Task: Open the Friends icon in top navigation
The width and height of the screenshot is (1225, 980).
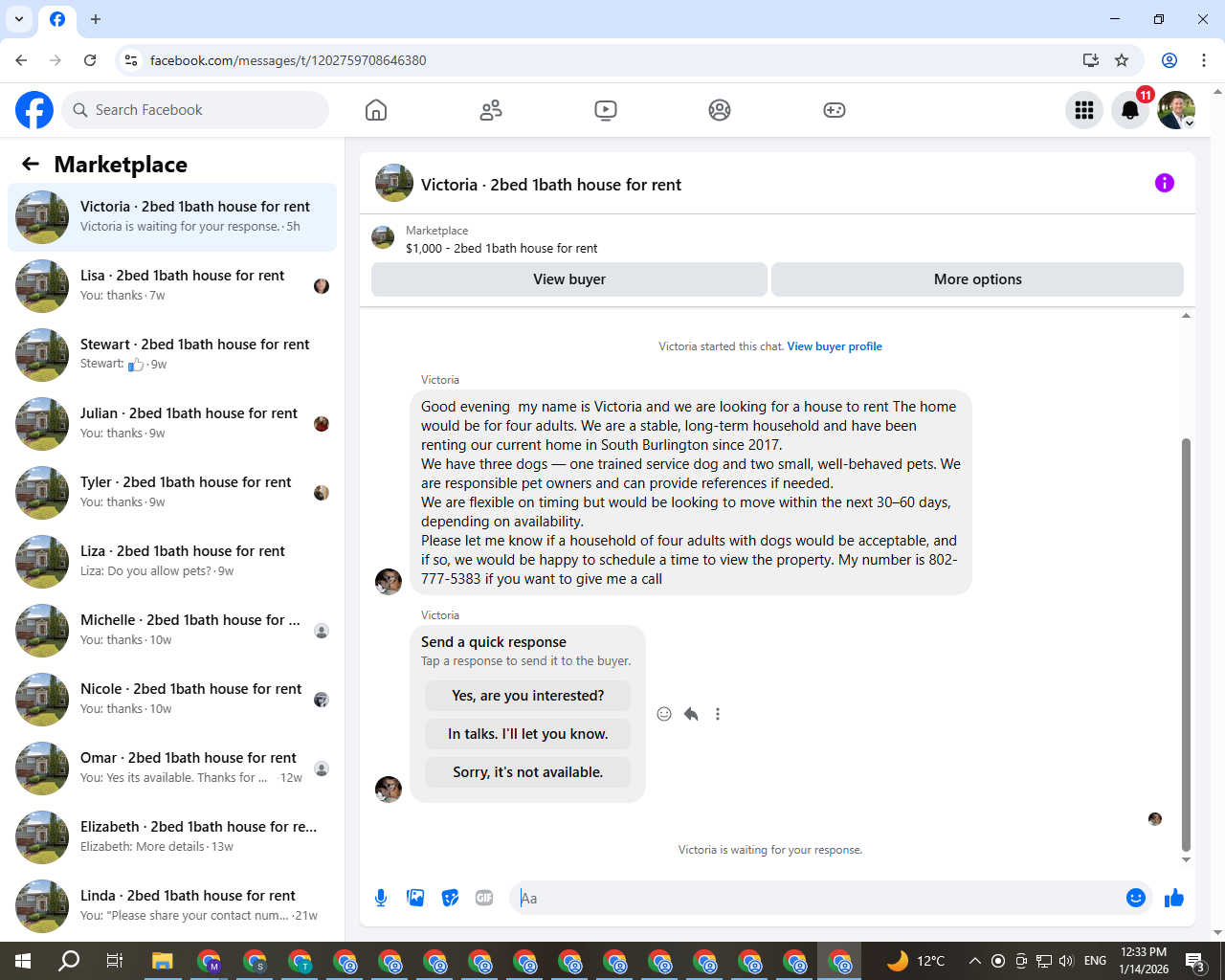Action: [x=491, y=110]
